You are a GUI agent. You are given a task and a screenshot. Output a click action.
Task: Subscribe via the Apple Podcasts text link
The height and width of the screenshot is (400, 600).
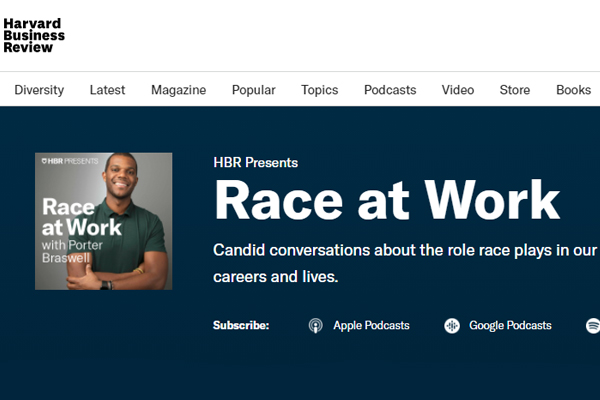click(x=371, y=325)
